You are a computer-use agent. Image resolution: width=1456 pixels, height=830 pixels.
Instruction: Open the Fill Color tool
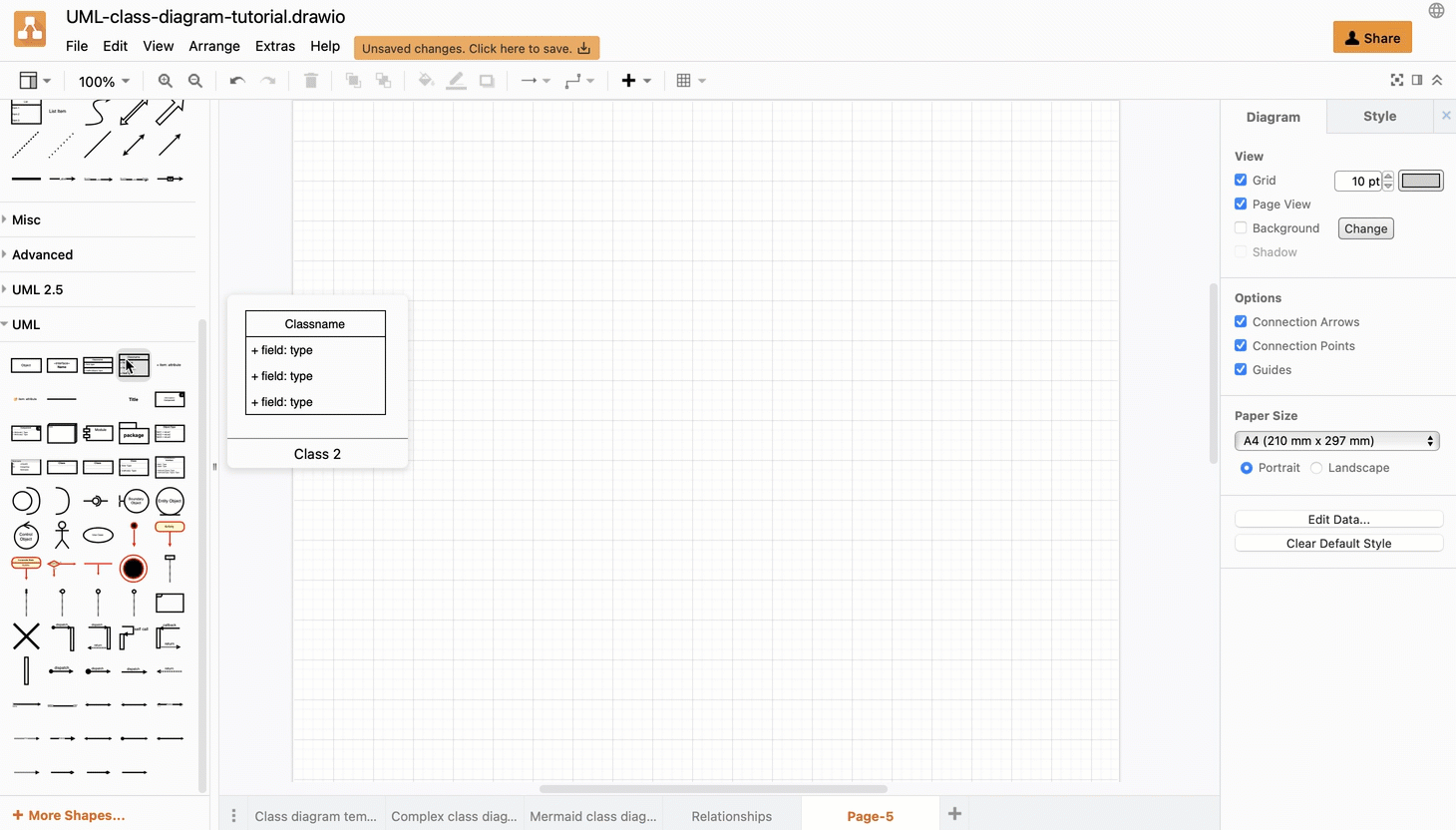(426, 81)
